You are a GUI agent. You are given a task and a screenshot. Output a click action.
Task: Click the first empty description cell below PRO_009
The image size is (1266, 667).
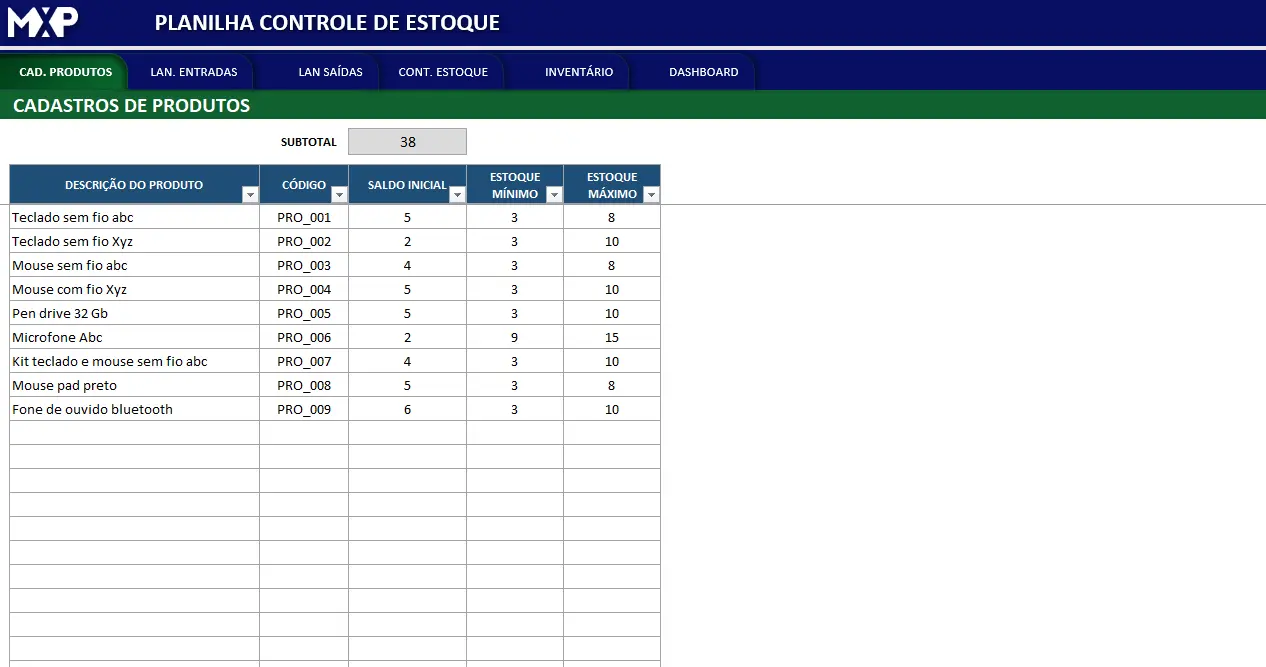point(134,433)
